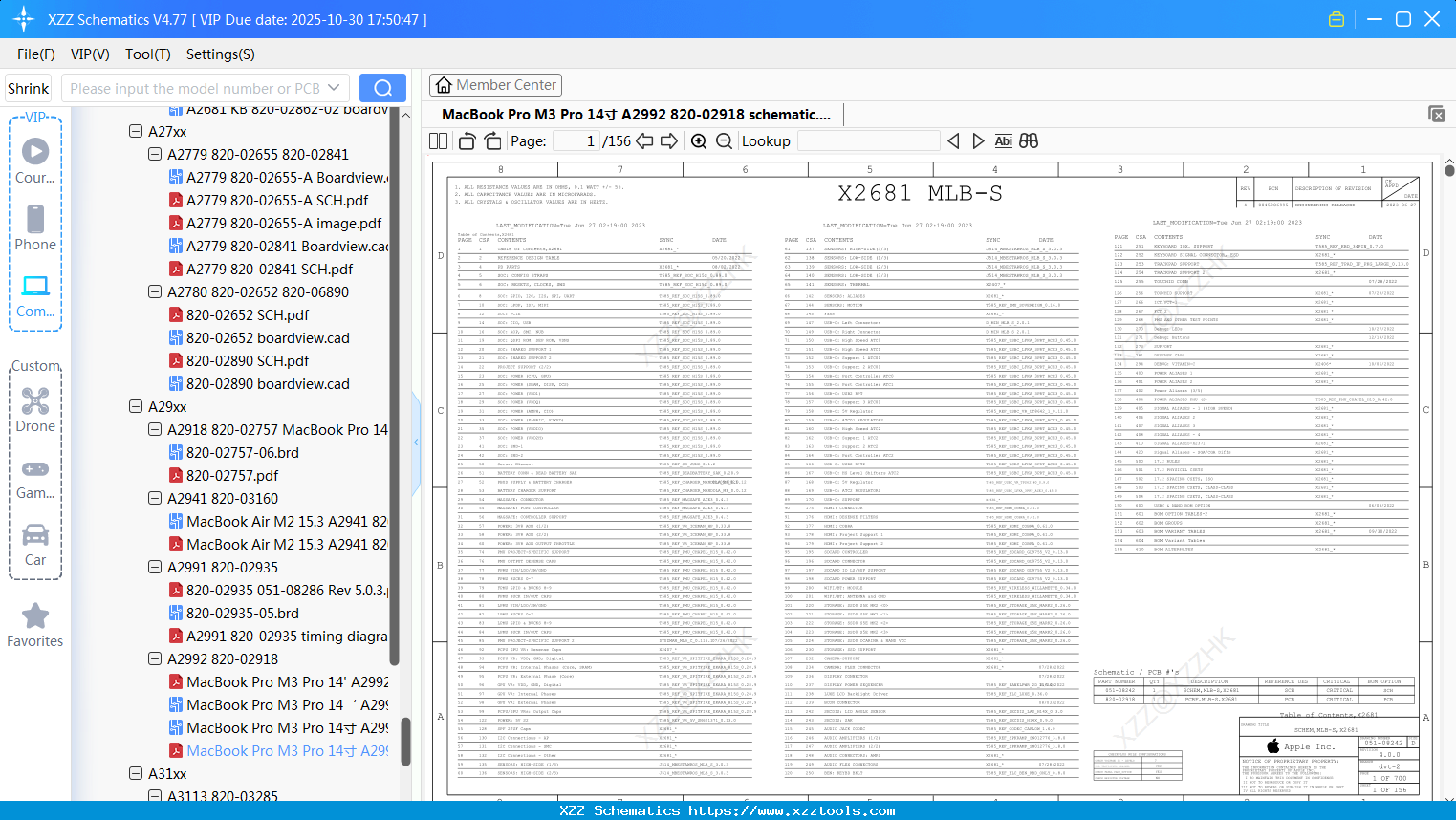1456x820 pixels.
Task: Collapse the A2992 820-02918 node
Action: 155,658
